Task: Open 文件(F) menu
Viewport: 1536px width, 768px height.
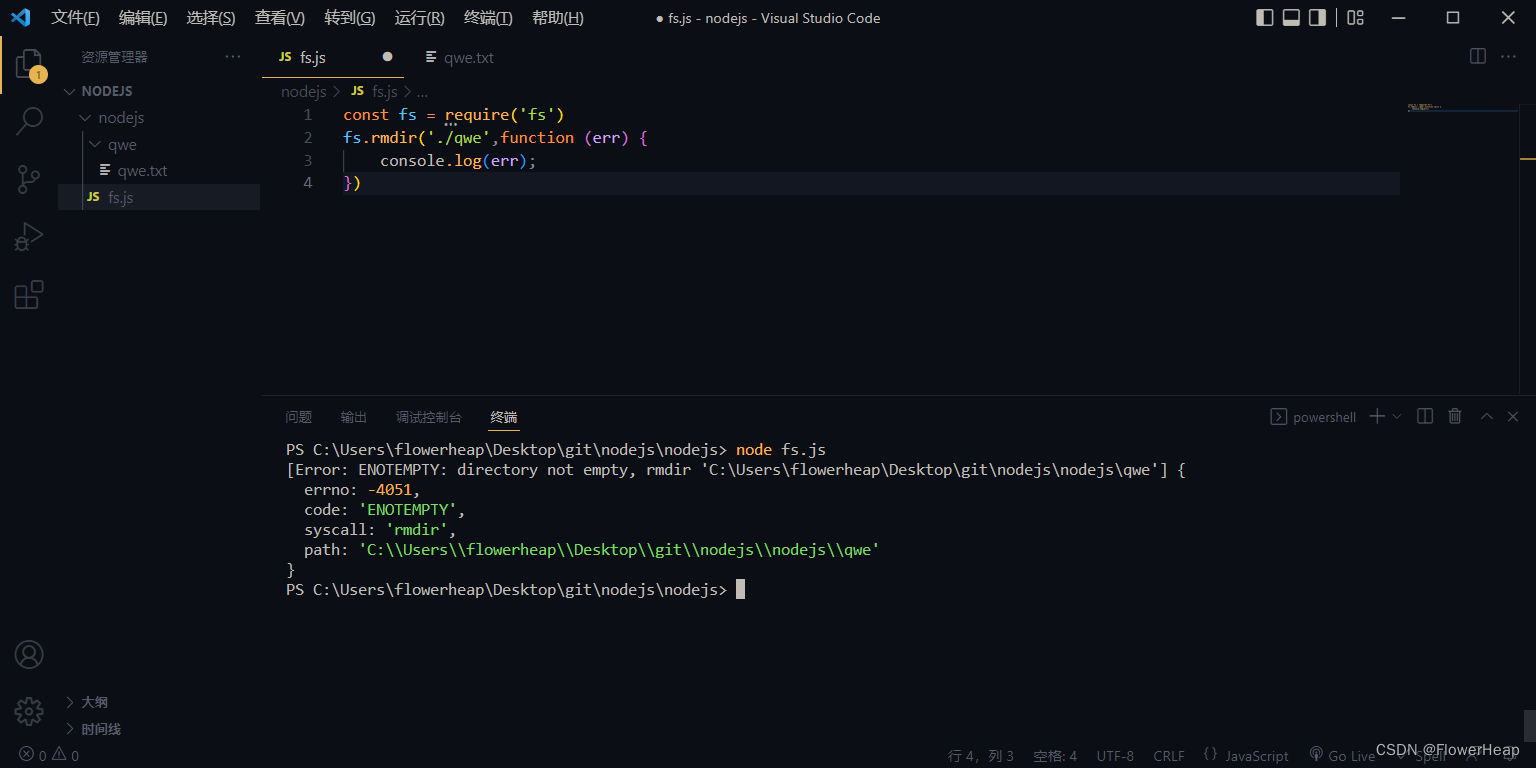Action: [75, 18]
